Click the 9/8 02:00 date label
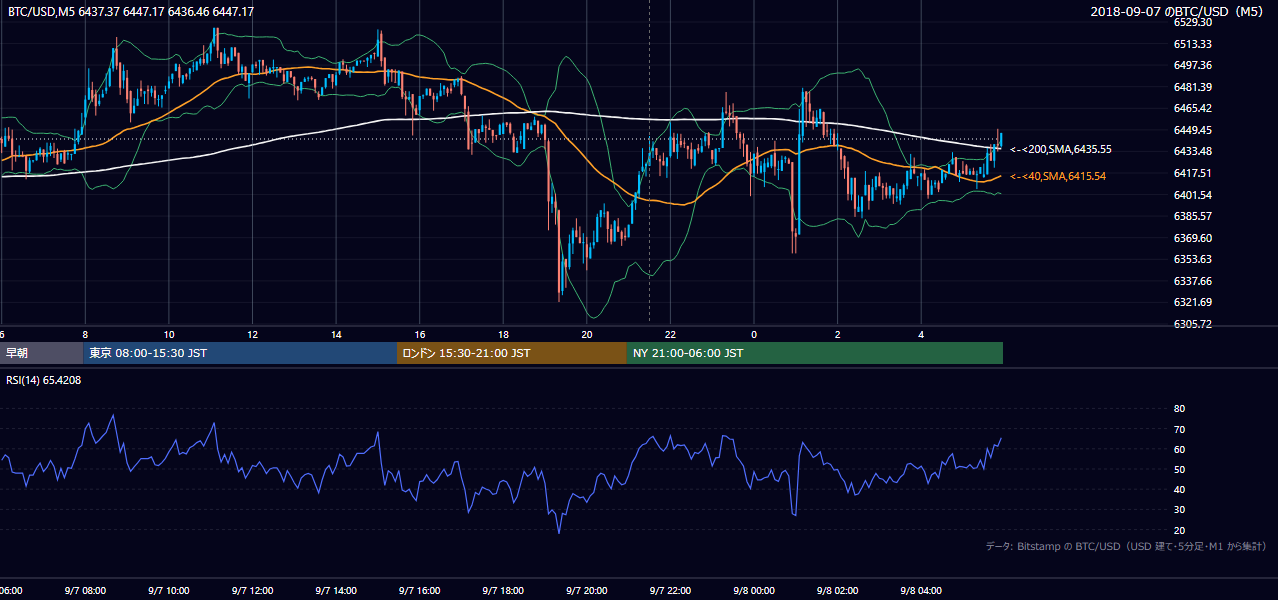The height and width of the screenshot is (600, 1278). [838, 591]
